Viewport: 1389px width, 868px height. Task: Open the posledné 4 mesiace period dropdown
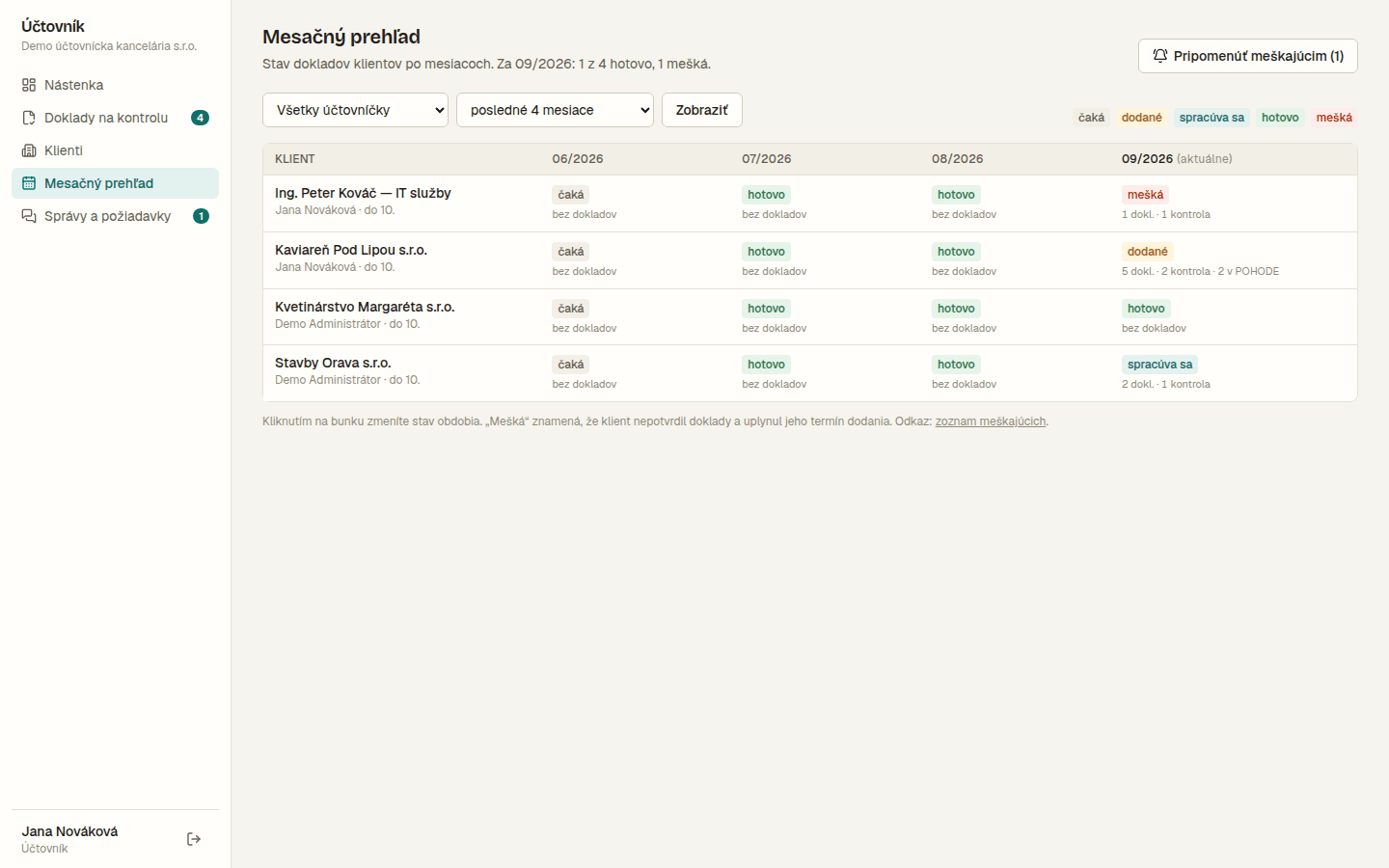[555, 110]
